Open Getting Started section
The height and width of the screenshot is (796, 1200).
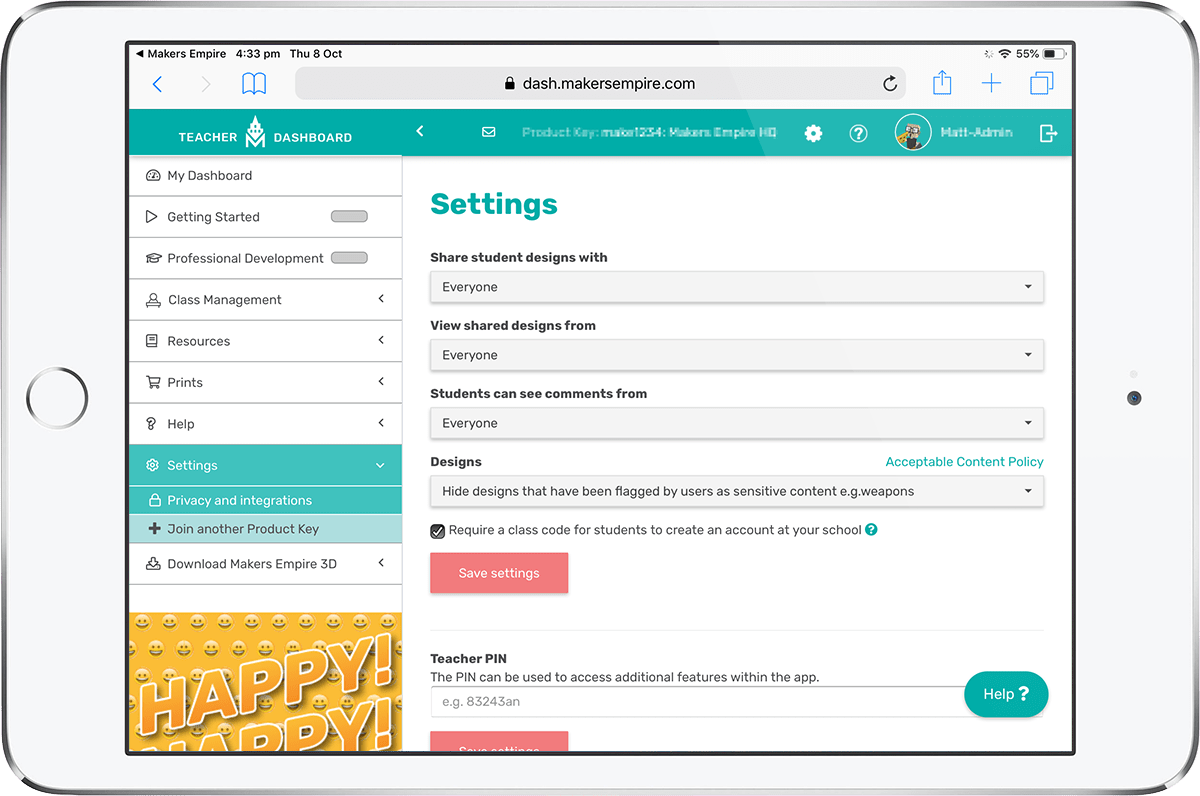(x=265, y=217)
